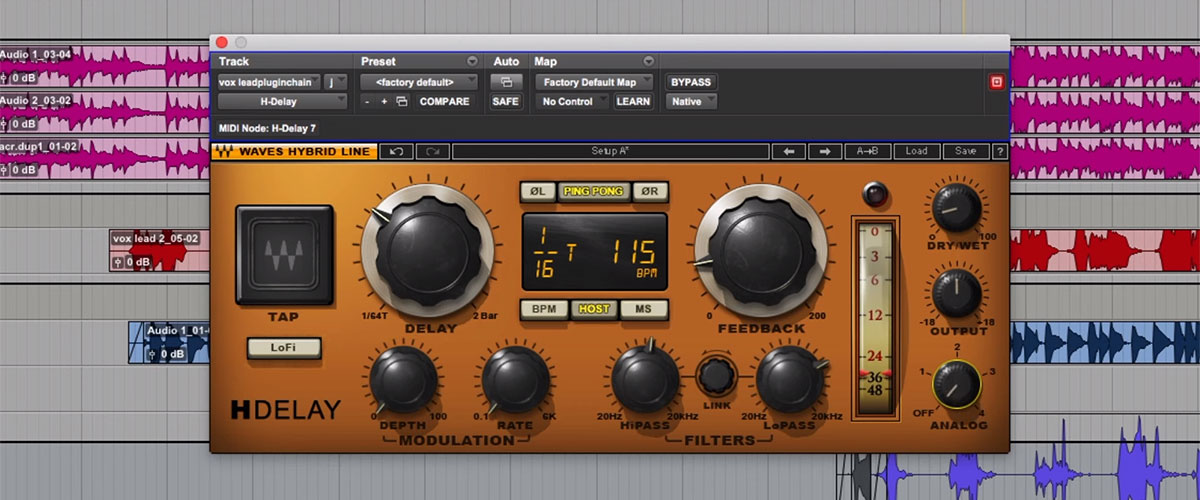Open No Control dropdown
Image resolution: width=1200 pixels, height=500 pixels.
pyautogui.click(x=570, y=101)
